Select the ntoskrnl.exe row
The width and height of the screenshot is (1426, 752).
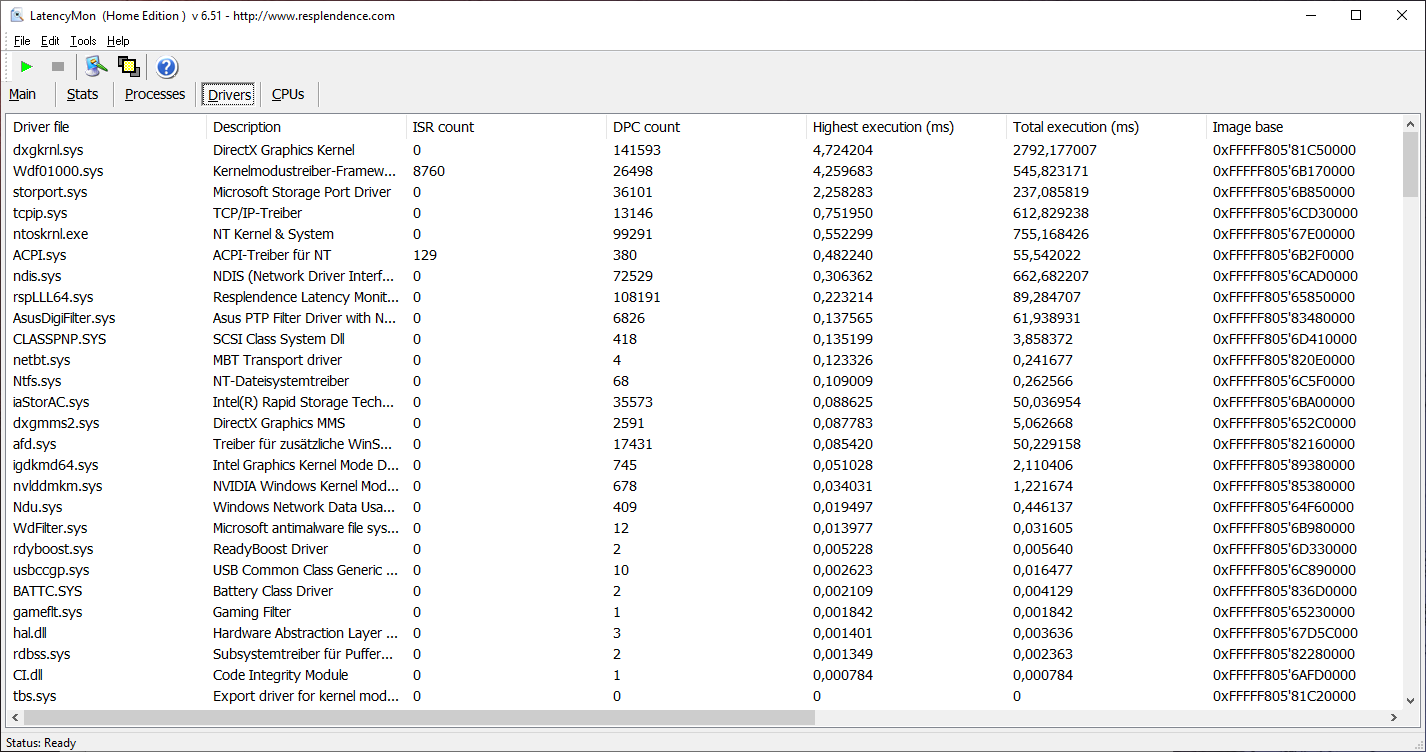[x=704, y=234]
